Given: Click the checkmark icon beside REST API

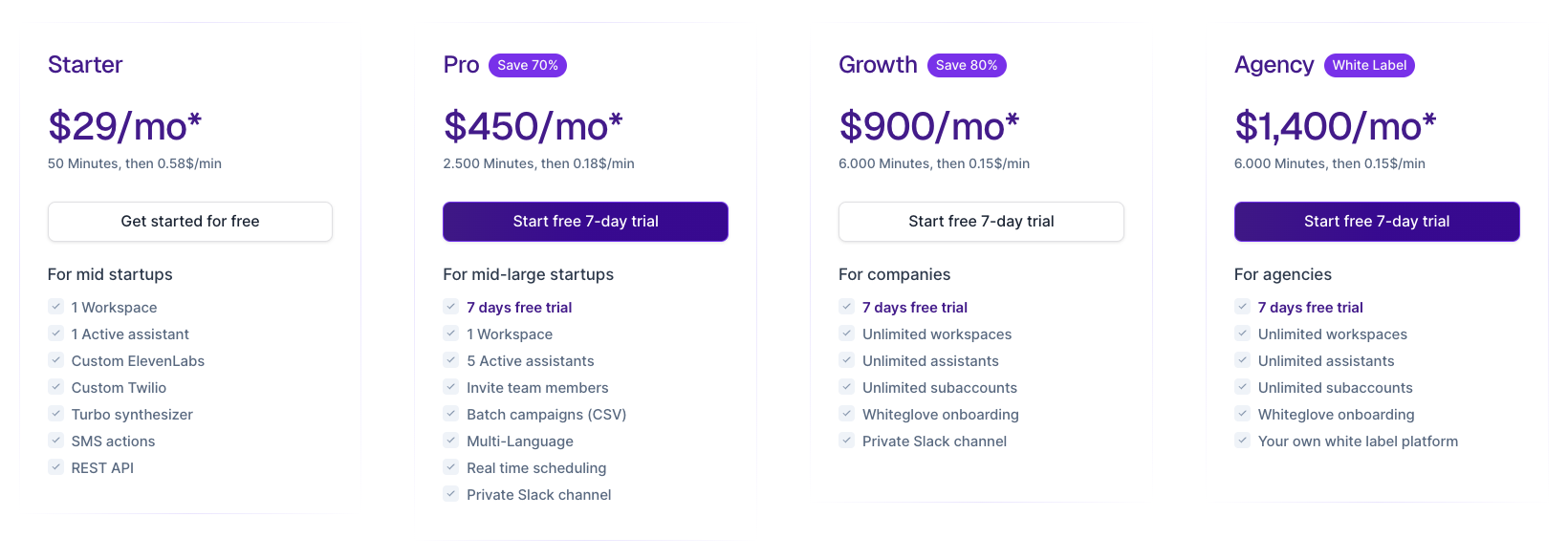Looking at the screenshot, I should [x=56, y=467].
